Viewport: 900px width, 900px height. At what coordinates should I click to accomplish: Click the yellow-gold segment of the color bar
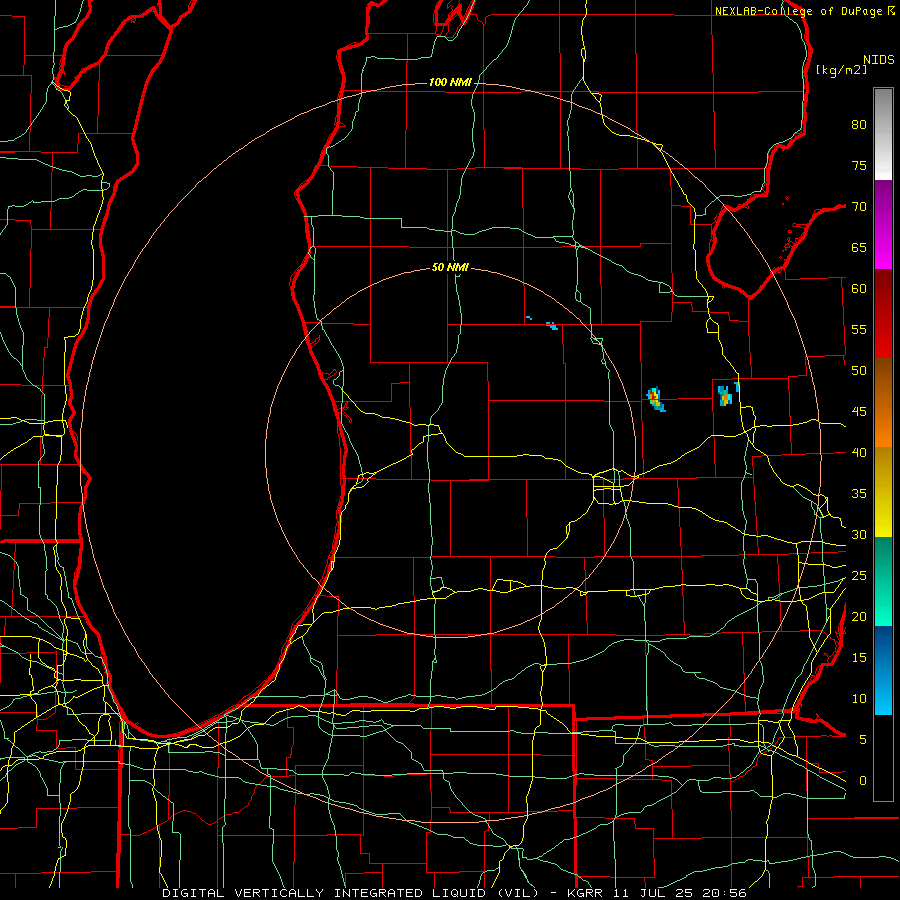(883, 492)
